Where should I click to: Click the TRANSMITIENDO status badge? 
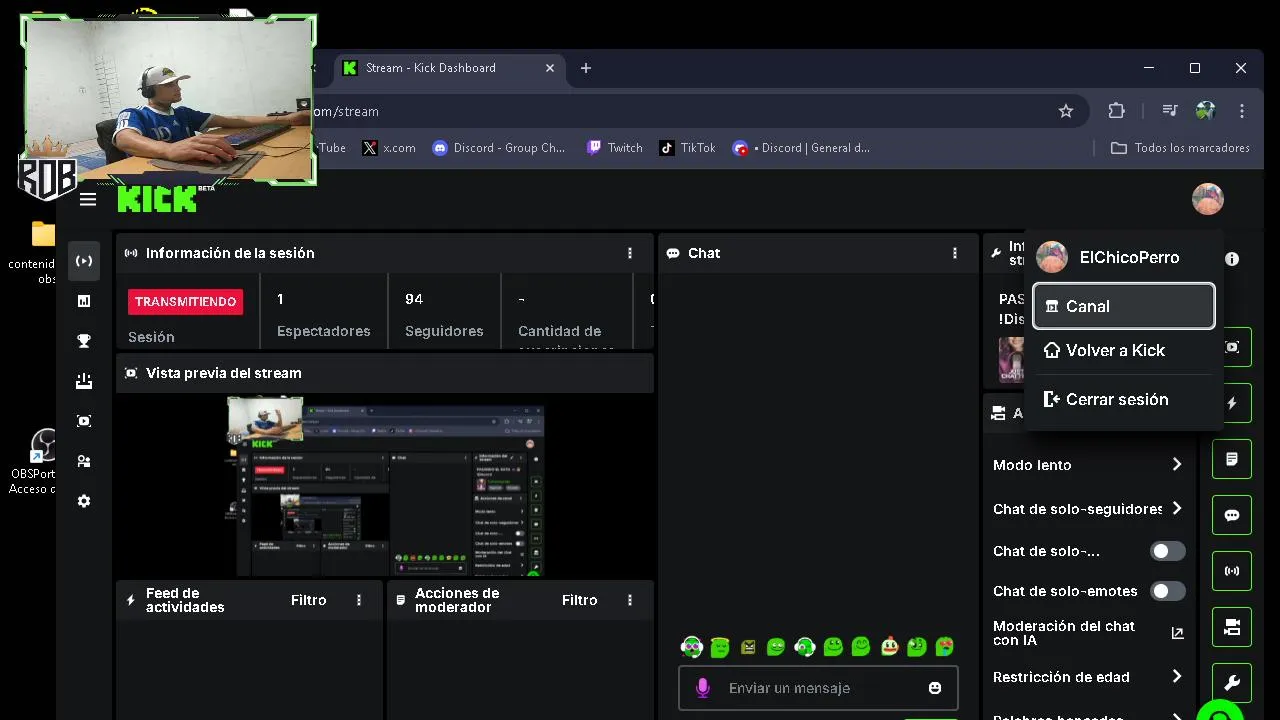click(185, 301)
